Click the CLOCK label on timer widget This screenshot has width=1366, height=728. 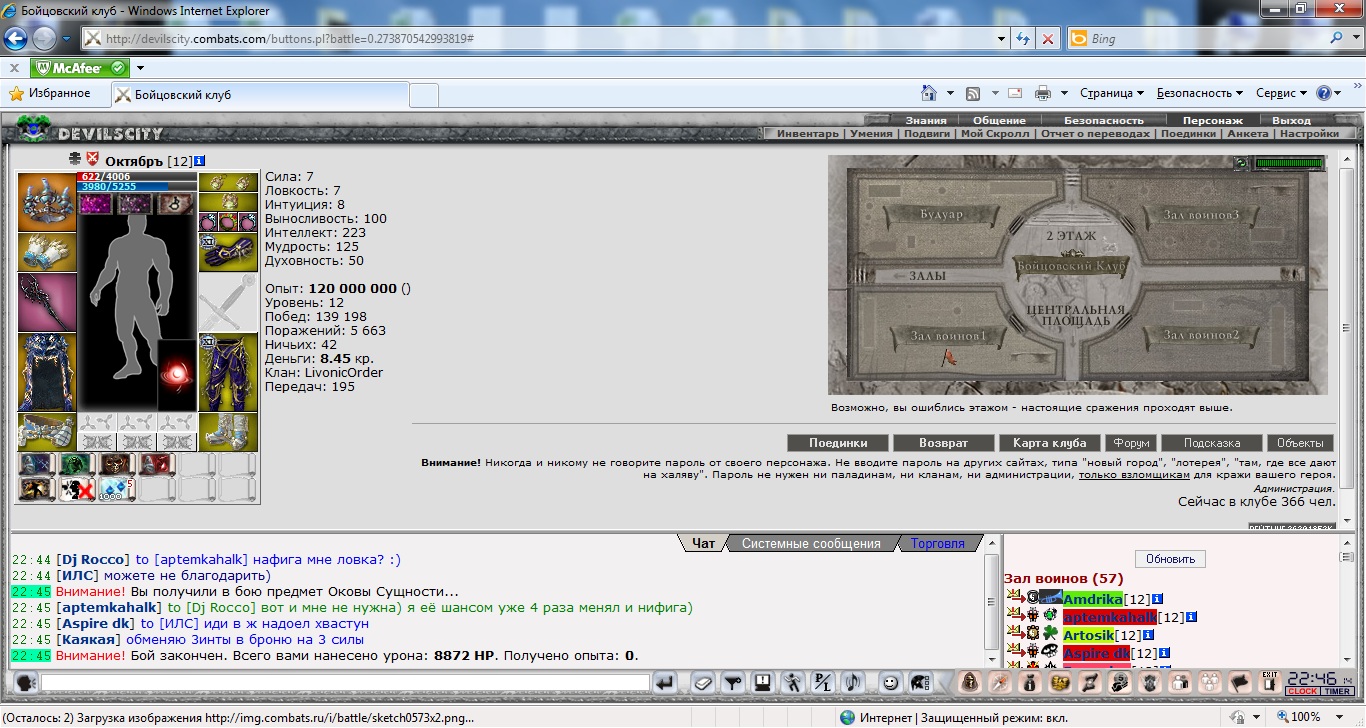pos(1302,691)
